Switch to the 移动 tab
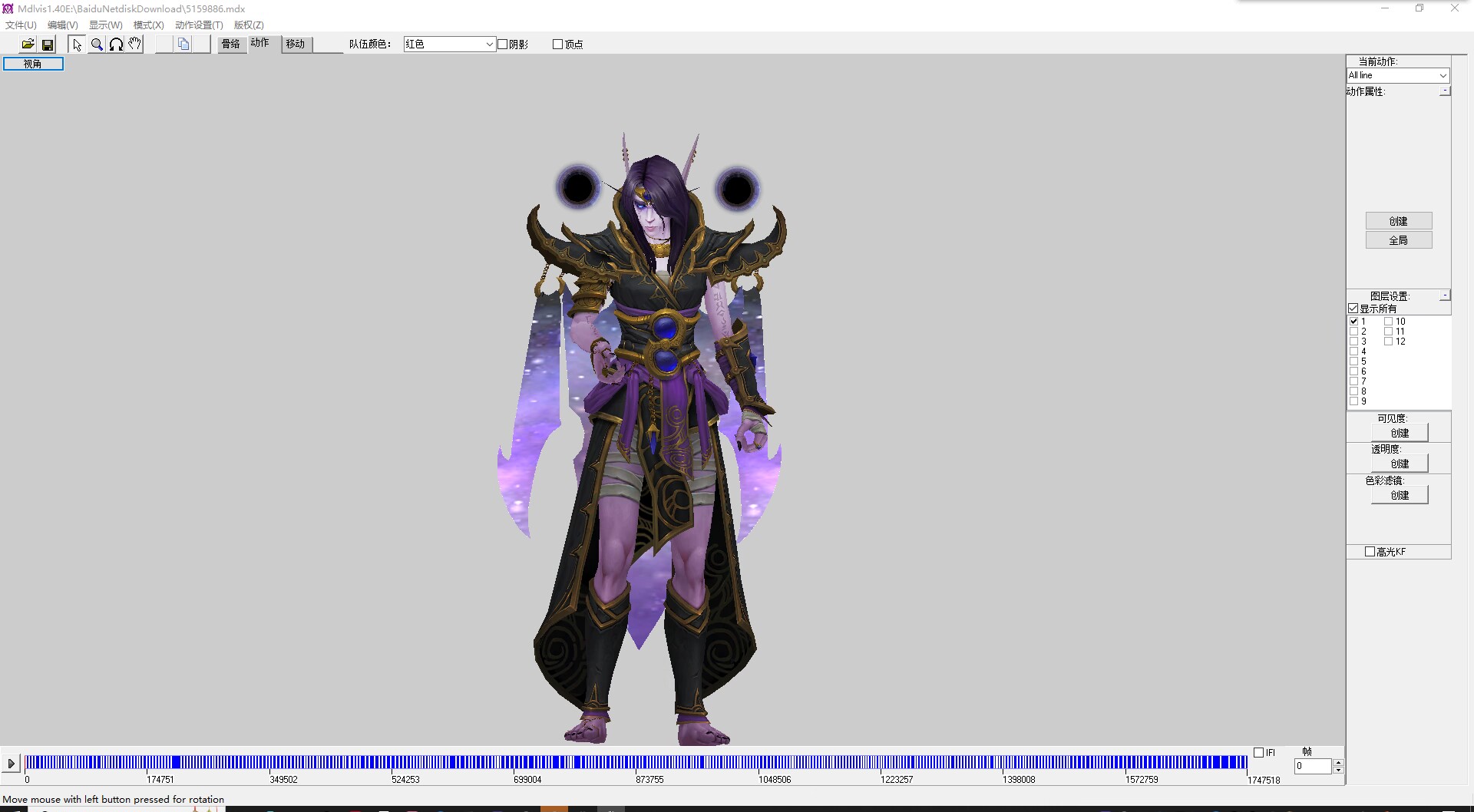The image size is (1474, 812). (x=296, y=45)
